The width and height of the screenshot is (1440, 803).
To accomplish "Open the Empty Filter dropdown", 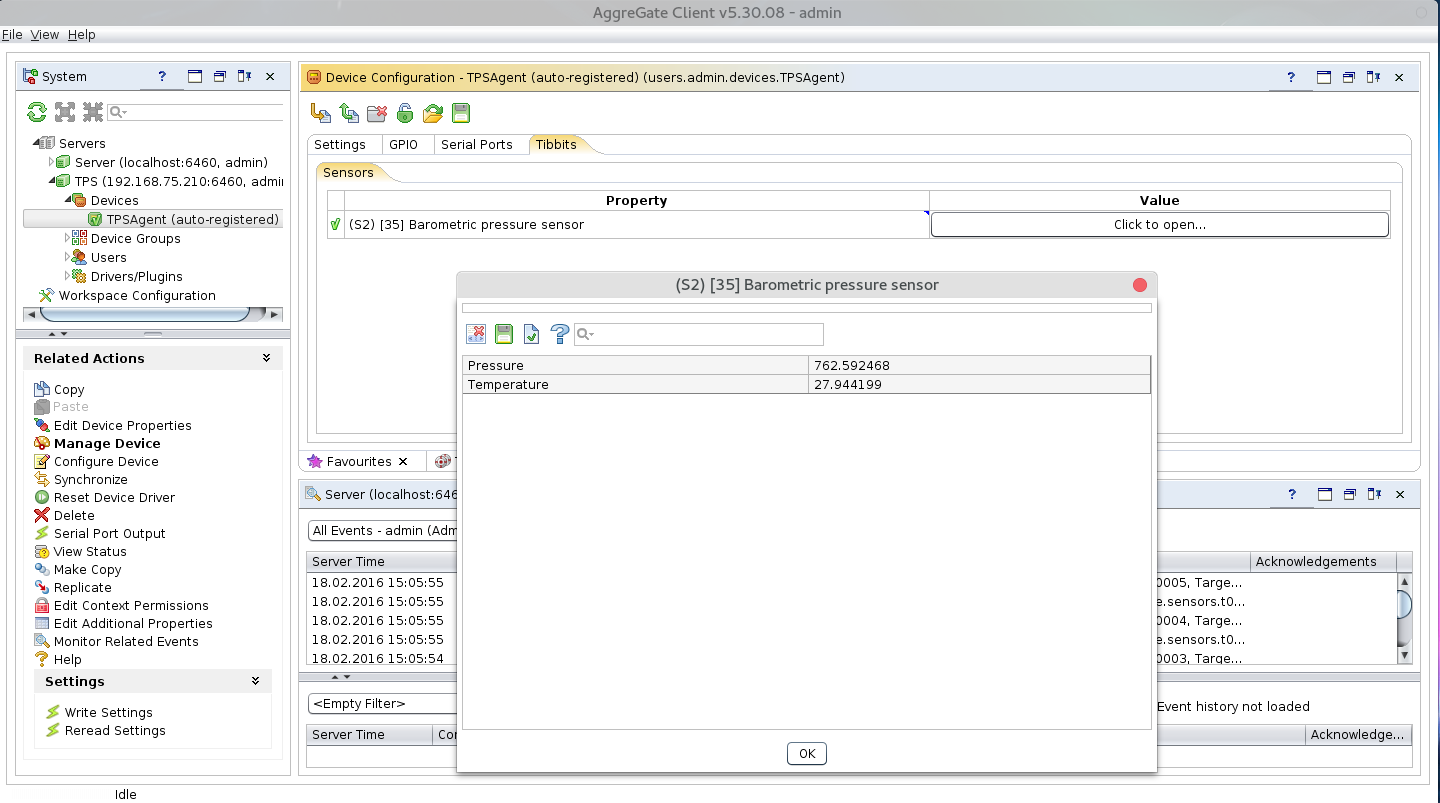I will tap(383, 704).
